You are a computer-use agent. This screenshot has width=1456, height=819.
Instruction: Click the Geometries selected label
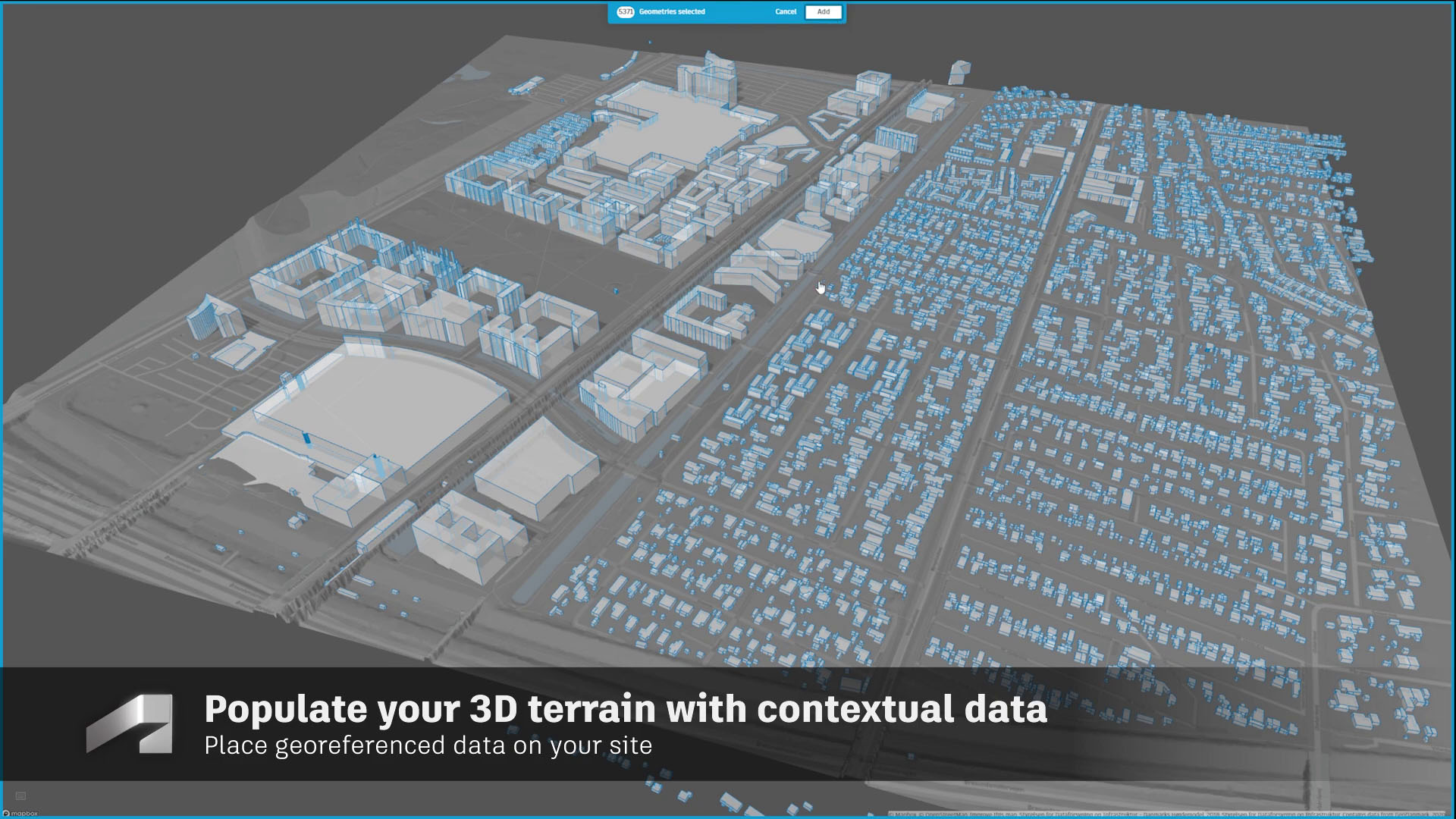[671, 11]
